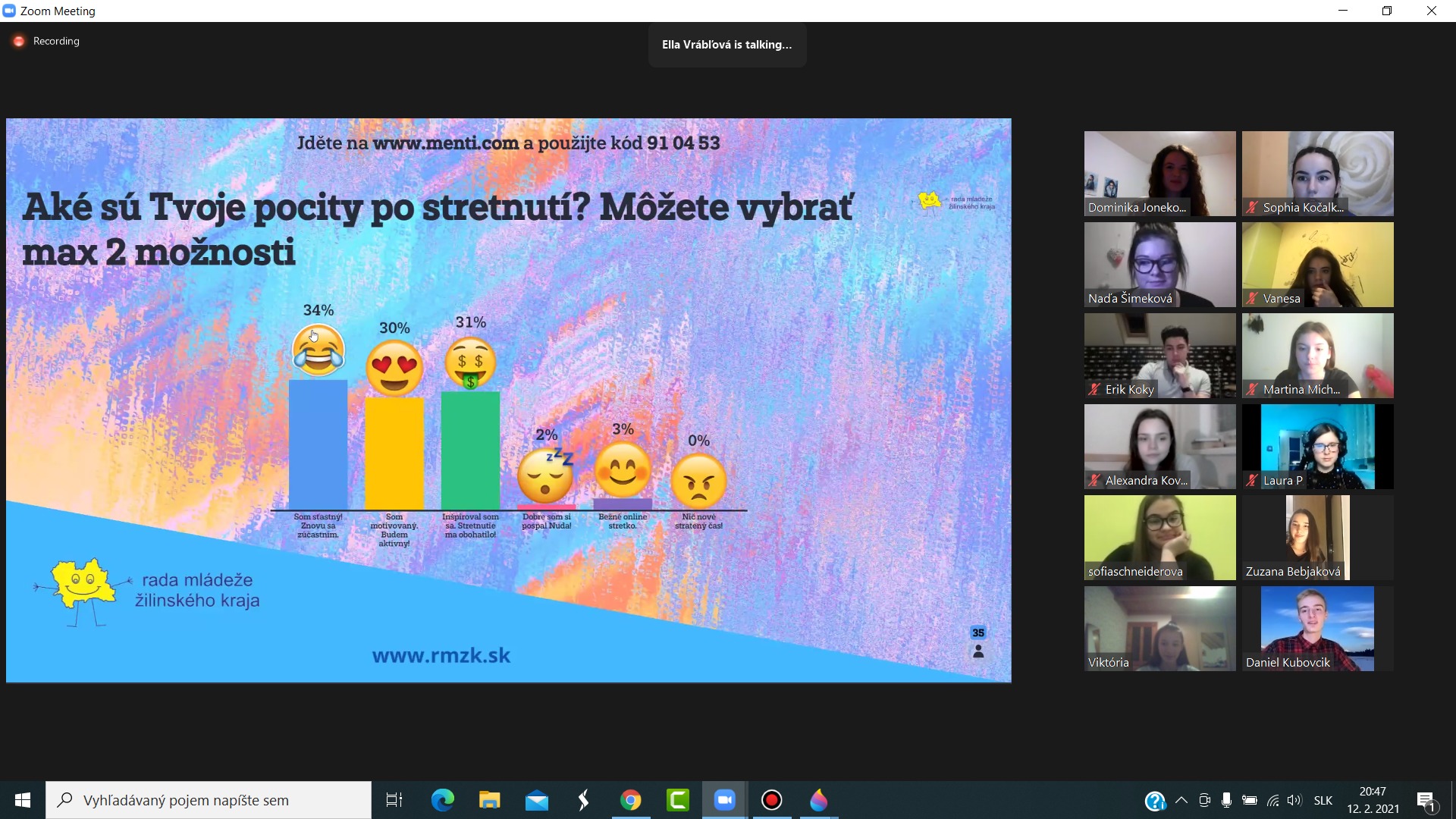
Task: Expand hidden system tray icons chevron
Action: [x=1181, y=800]
